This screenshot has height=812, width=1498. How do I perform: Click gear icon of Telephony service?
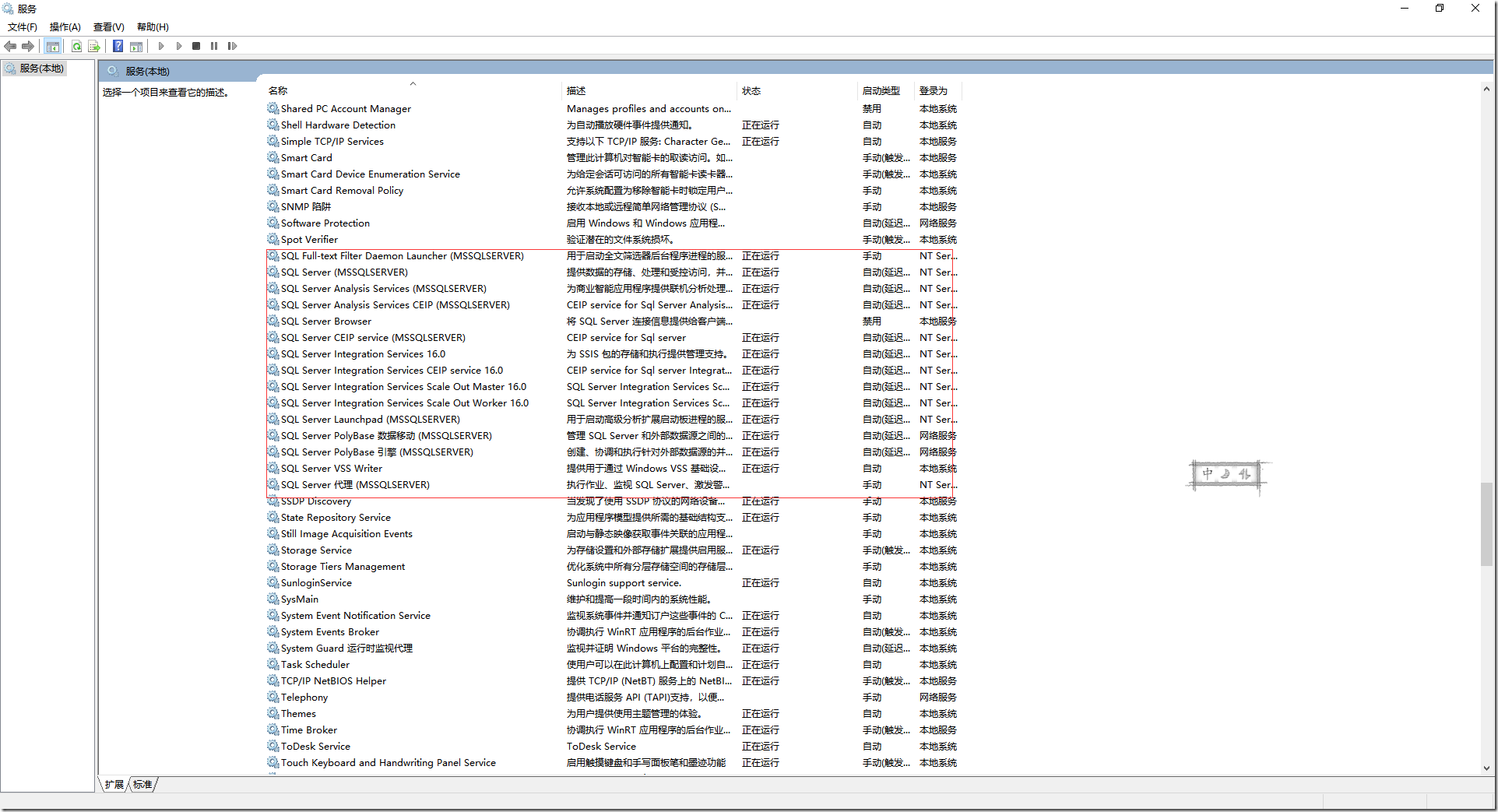point(273,697)
